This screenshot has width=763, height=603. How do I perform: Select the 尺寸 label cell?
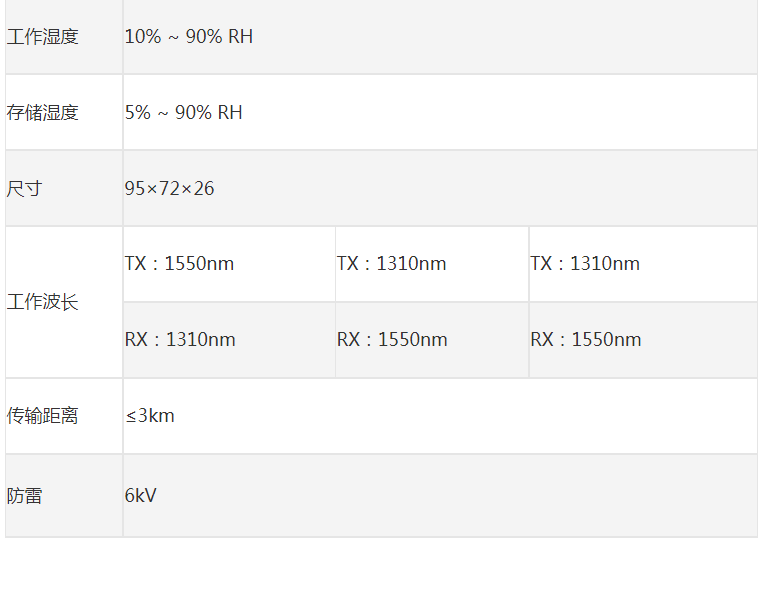(x=25, y=189)
